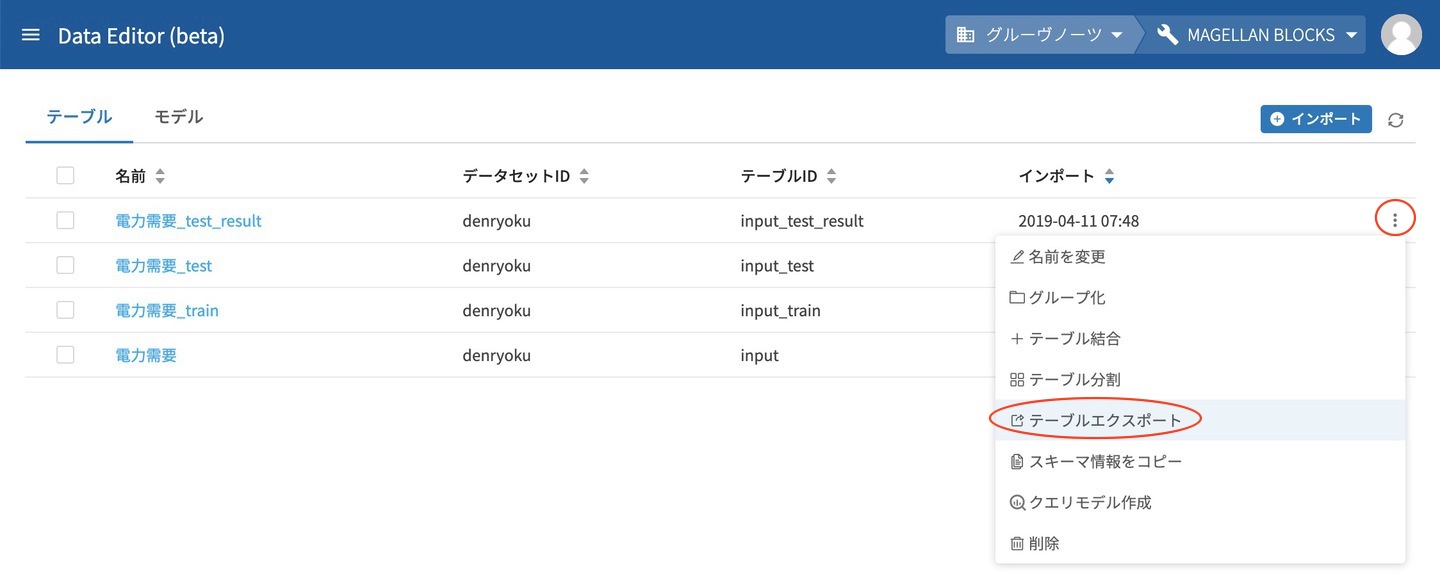Open the hamburger navigation menu
The width and height of the screenshot is (1440, 588).
pyautogui.click(x=31, y=35)
